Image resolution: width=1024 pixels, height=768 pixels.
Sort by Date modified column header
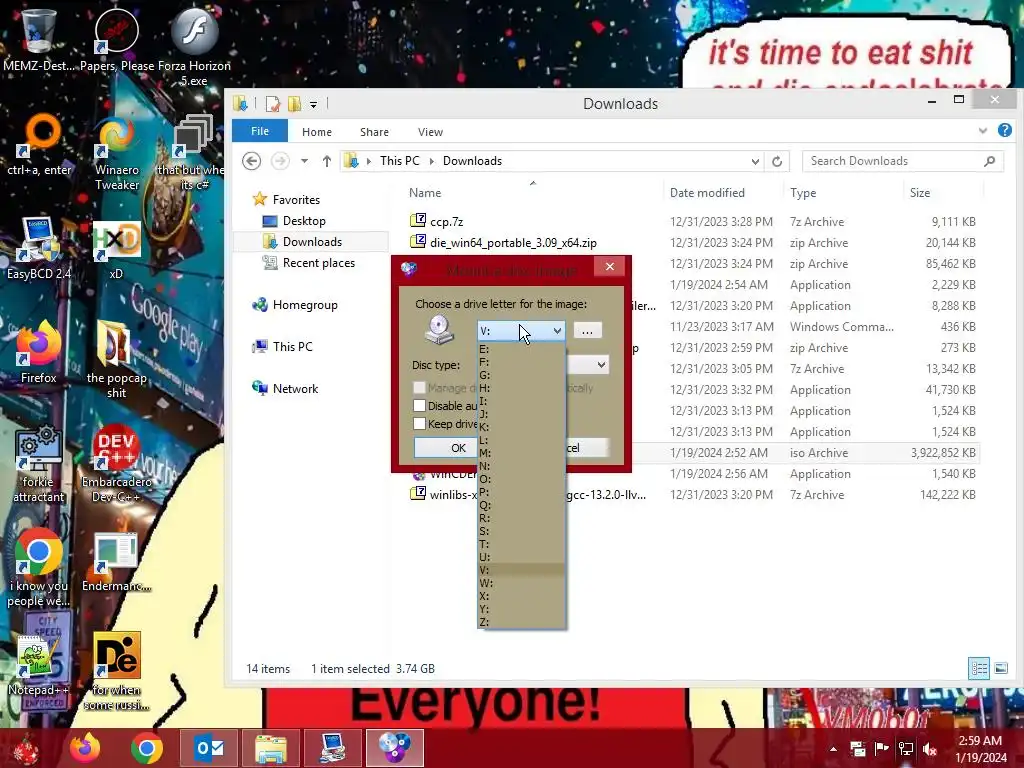pos(707,193)
